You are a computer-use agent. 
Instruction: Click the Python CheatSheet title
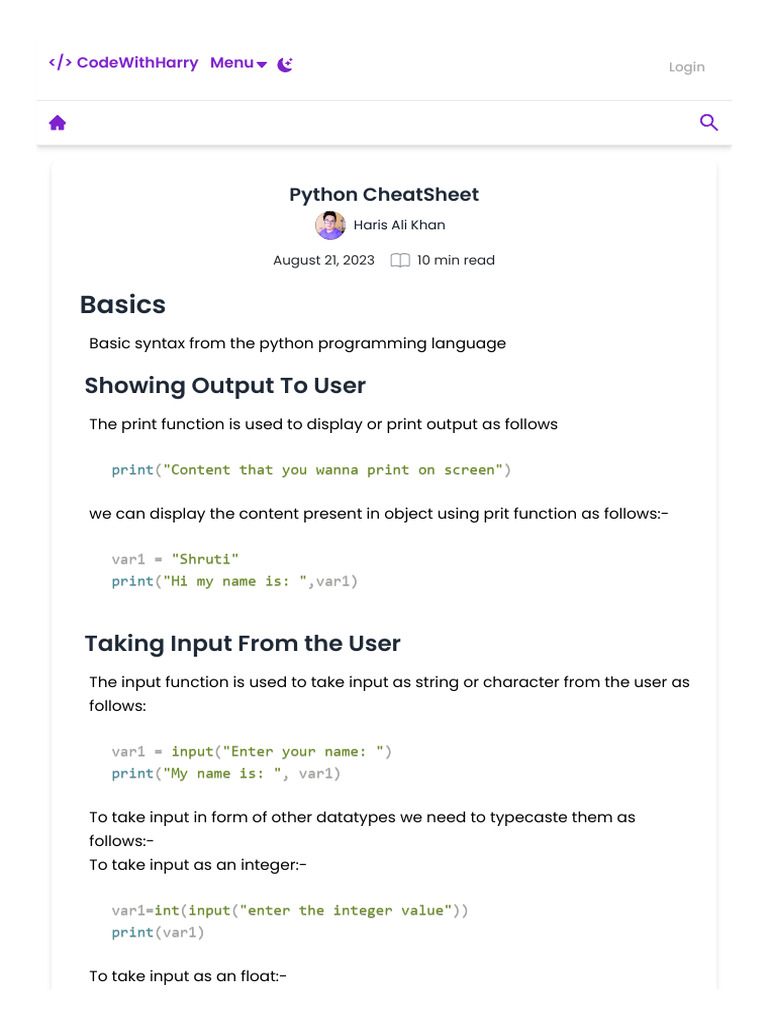pos(384,194)
